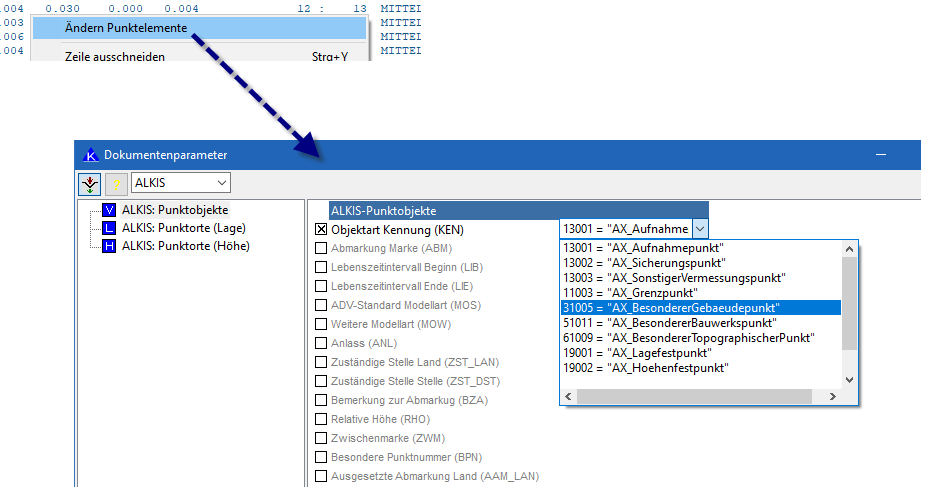Click the horizontal scrollbar right arrow
Image resolution: width=949 pixels, height=488 pixels.
tap(834, 397)
